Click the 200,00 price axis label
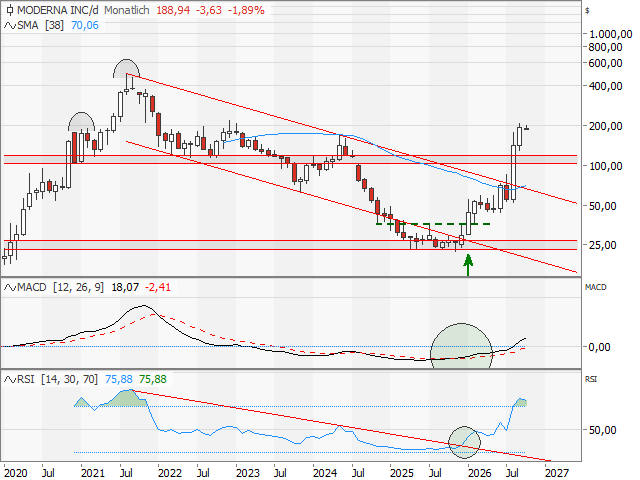640x480 pixels. pyautogui.click(x=605, y=126)
